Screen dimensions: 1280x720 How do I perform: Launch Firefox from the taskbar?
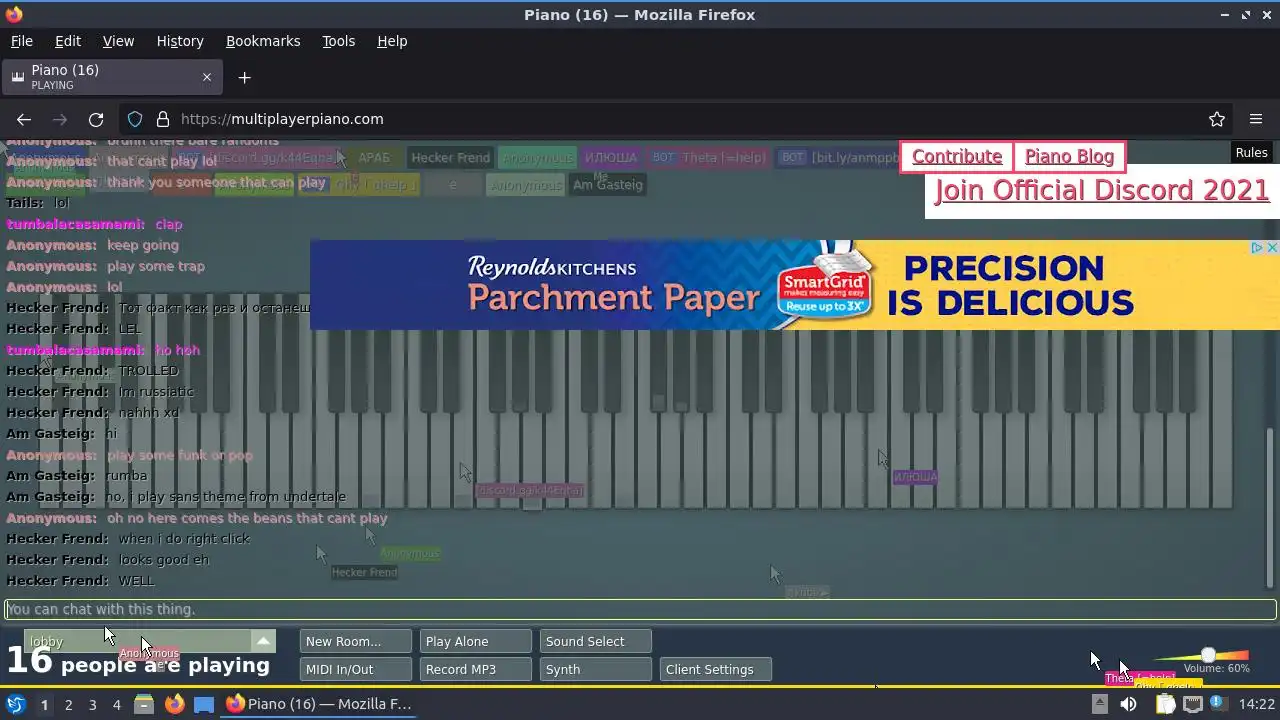[x=174, y=704]
